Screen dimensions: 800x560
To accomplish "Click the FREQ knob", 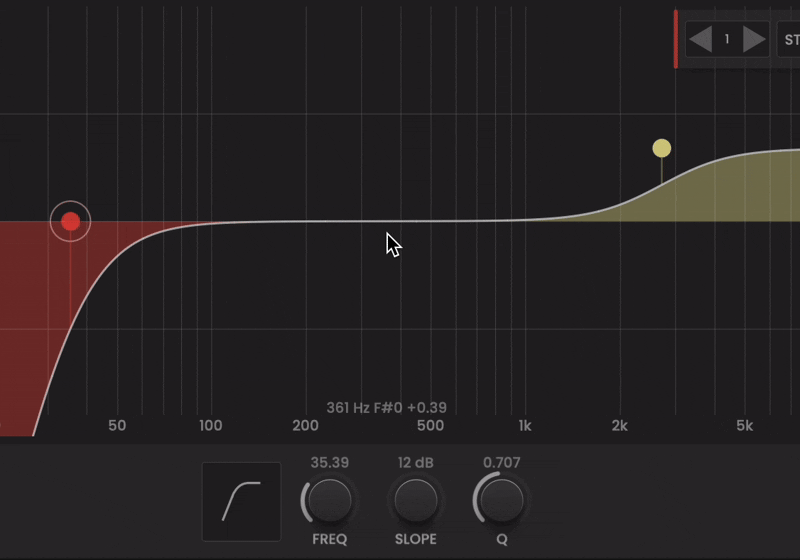I will click(330, 499).
